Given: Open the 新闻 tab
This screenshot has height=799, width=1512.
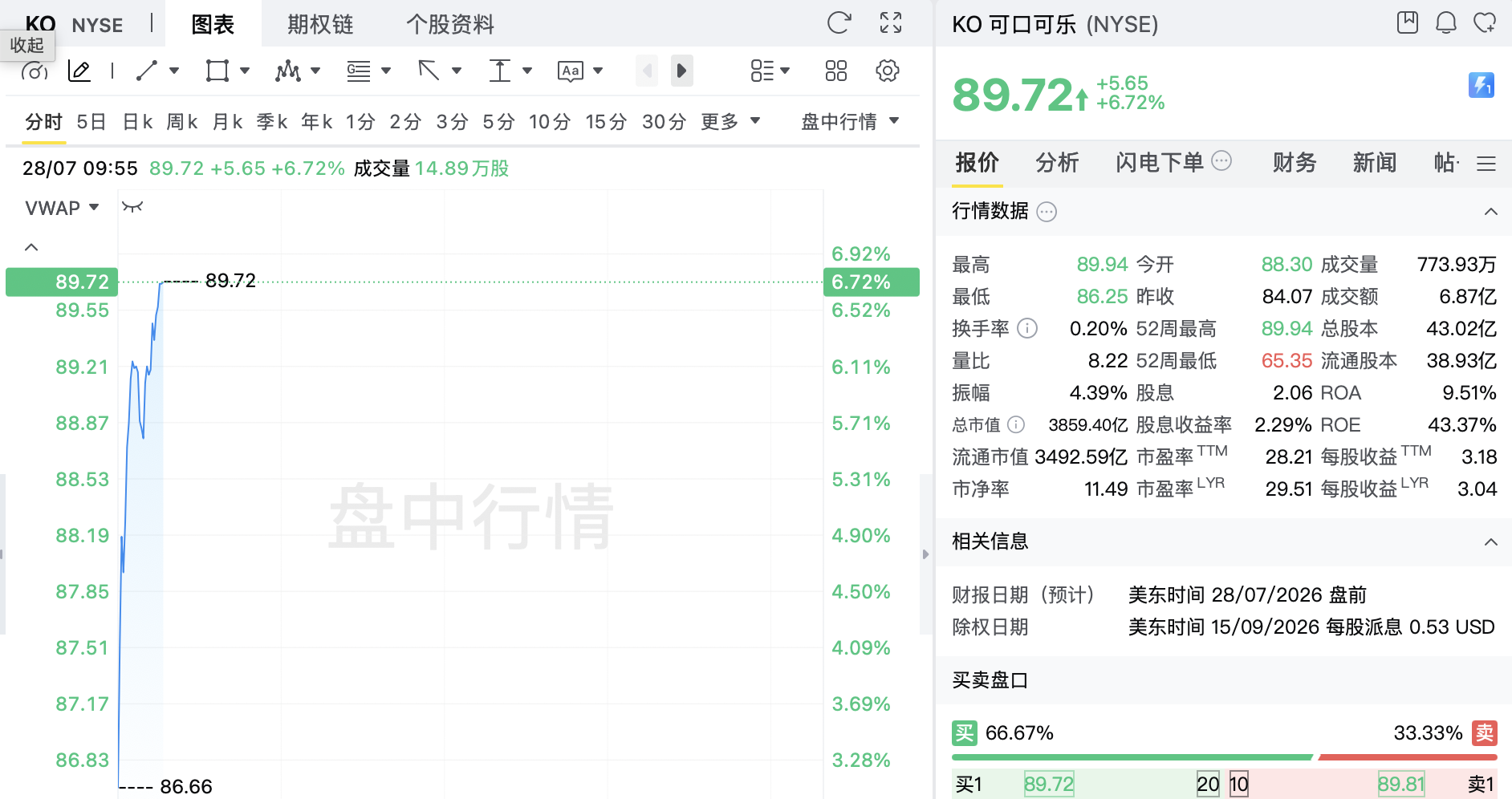Looking at the screenshot, I should tap(1375, 163).
